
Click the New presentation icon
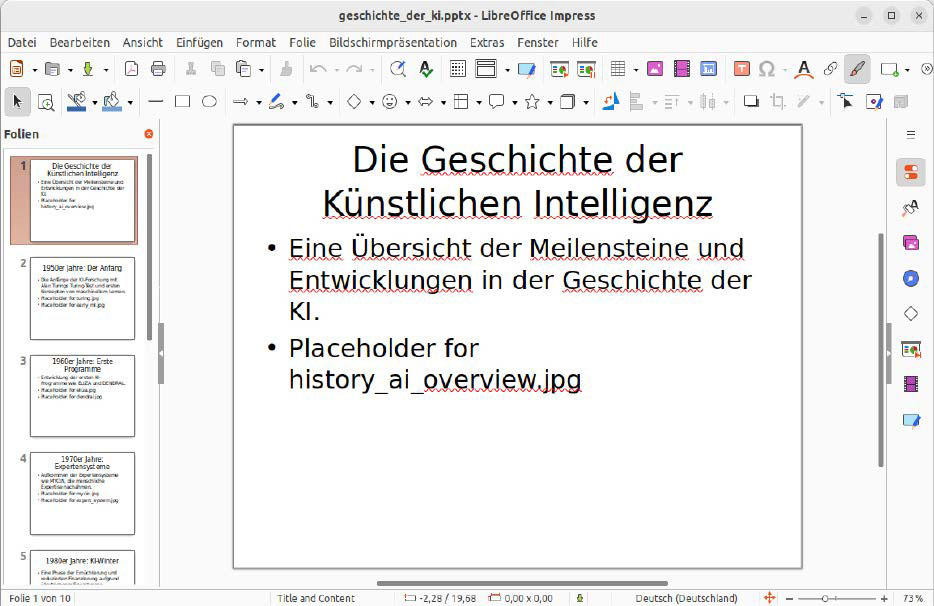(17, 69)
